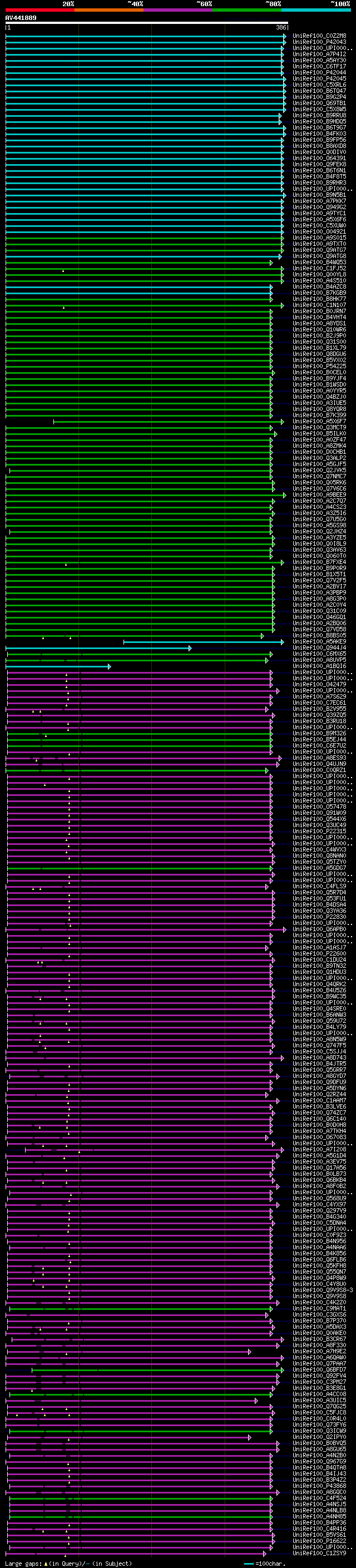Click the white query ruler bar
The width and height of the screenshot is (356, 1568).
[x=147, y=22]
